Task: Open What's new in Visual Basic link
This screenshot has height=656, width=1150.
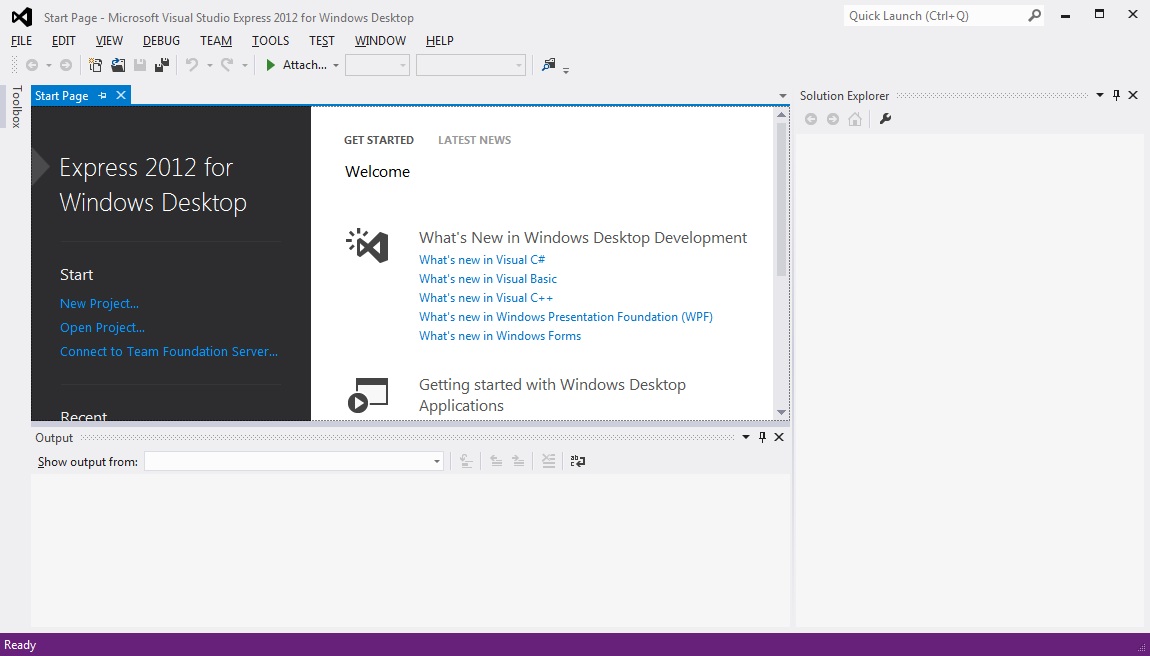Action: [x=488, y=279]
